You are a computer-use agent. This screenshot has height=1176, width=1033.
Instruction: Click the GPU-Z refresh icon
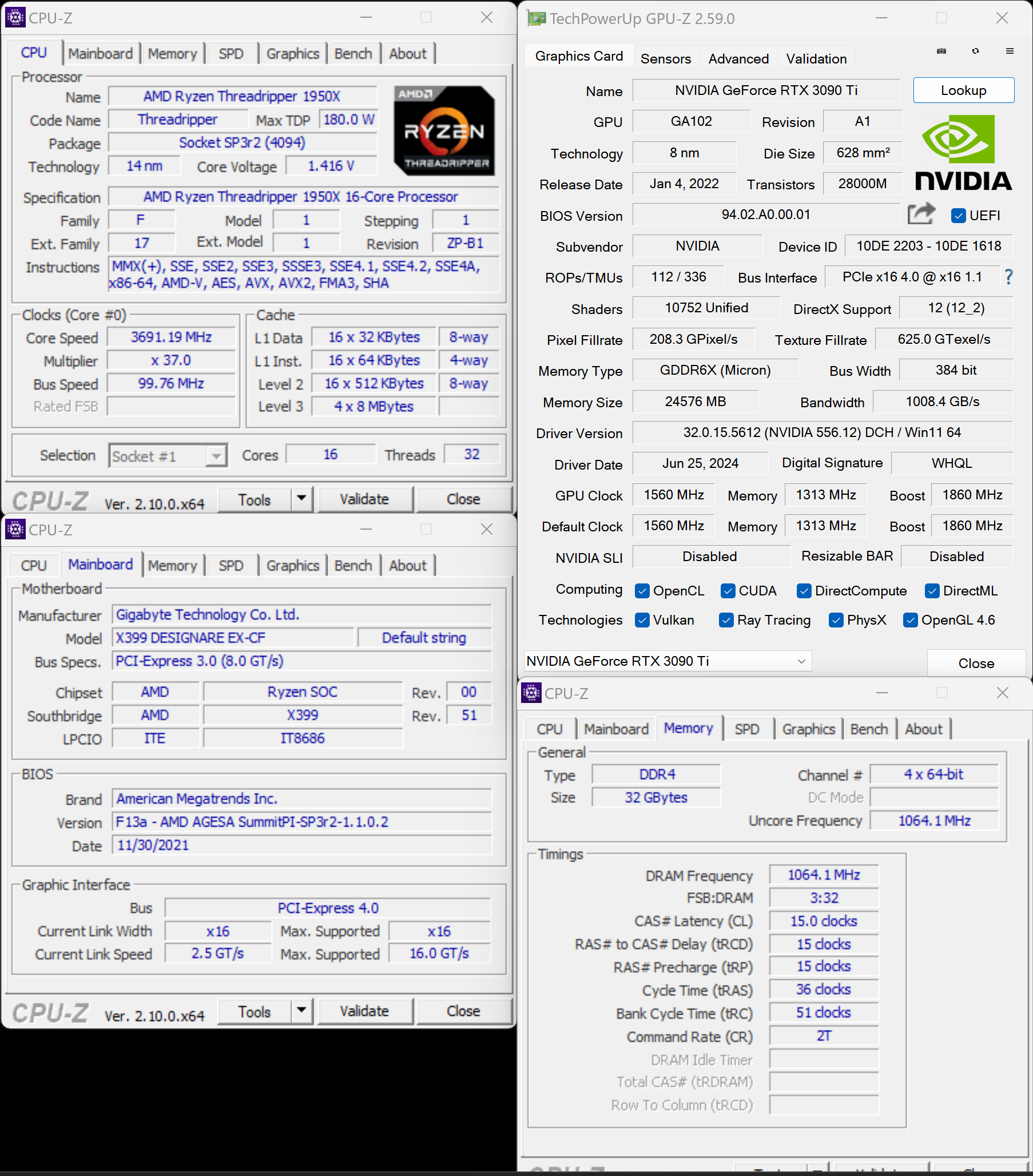[x=975, y=51]
